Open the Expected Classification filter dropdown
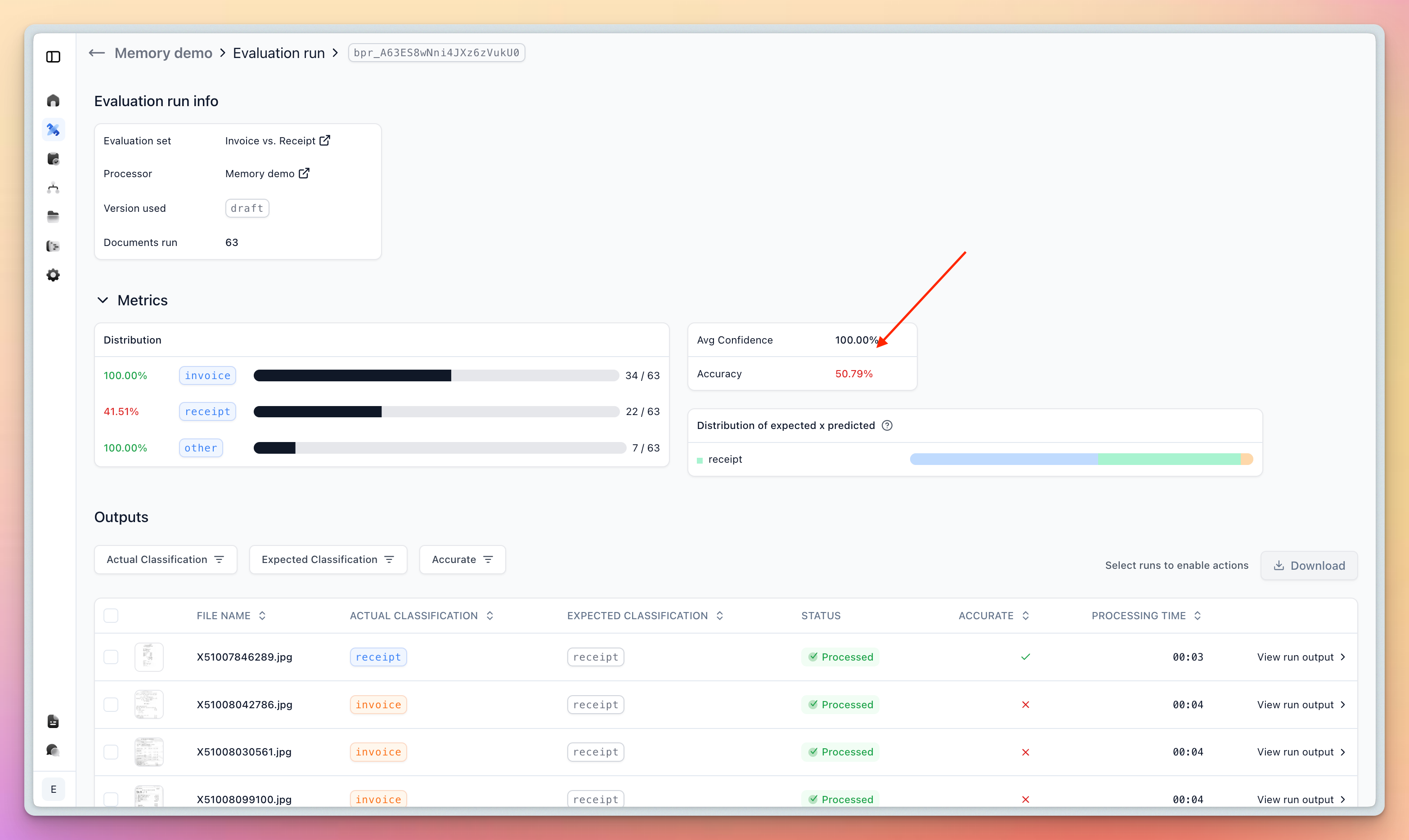The height and width of the screenshot is (840, 1409). [328, 560]
